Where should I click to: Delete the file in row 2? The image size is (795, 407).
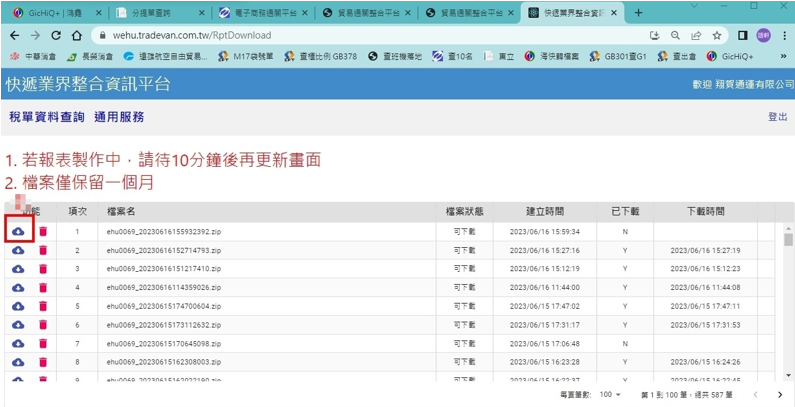43,250
